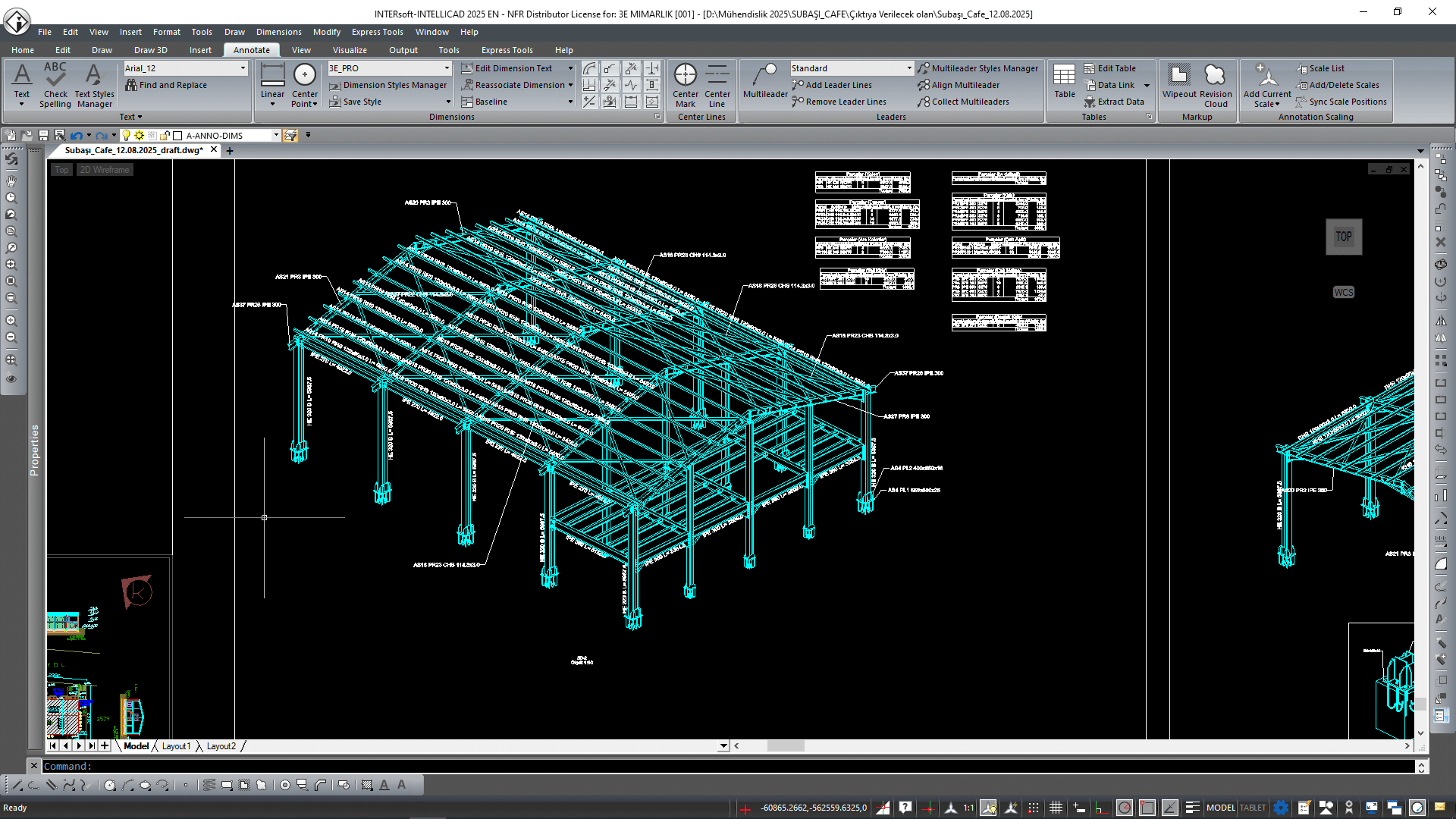Toggle grid display in status bar

click(1056, 808)
